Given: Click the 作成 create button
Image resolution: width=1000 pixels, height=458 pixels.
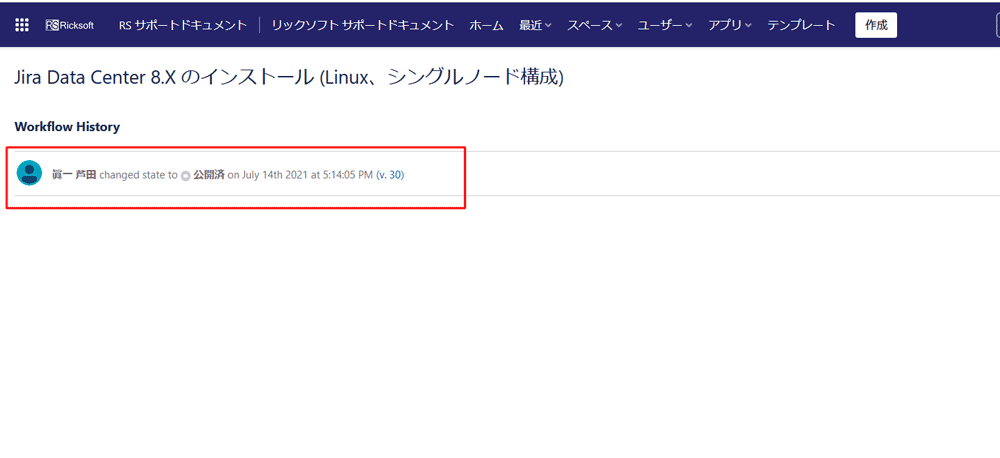Looking at the screenshot, I should pyautogui.click(x=876, y=26).
